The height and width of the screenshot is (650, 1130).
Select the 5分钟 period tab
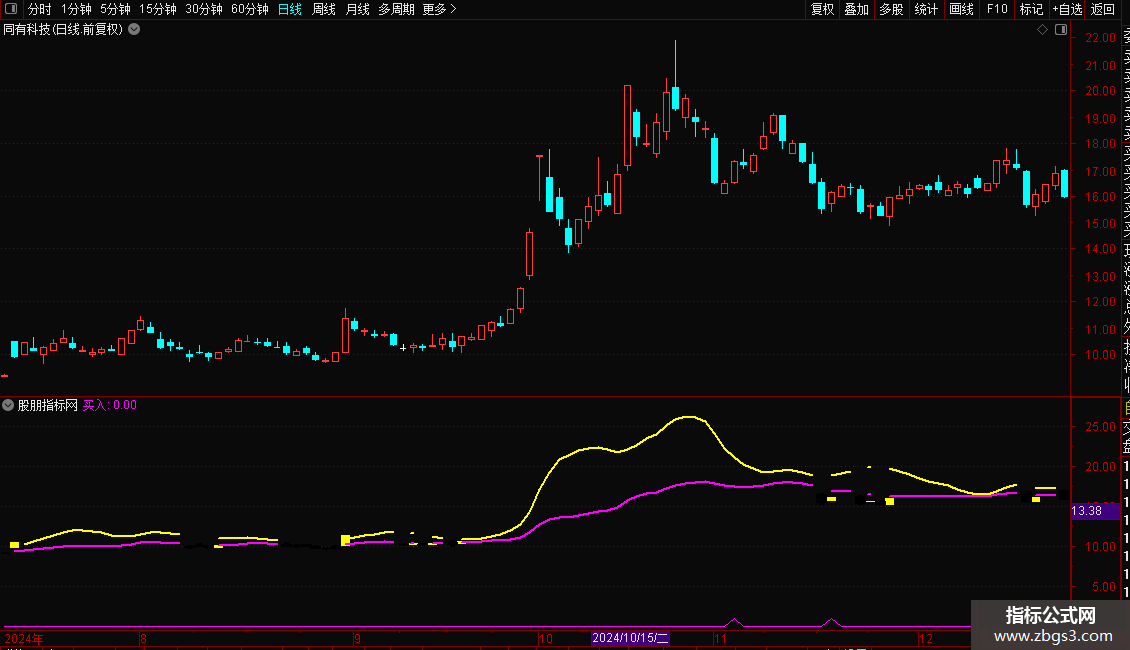point(115,9)
